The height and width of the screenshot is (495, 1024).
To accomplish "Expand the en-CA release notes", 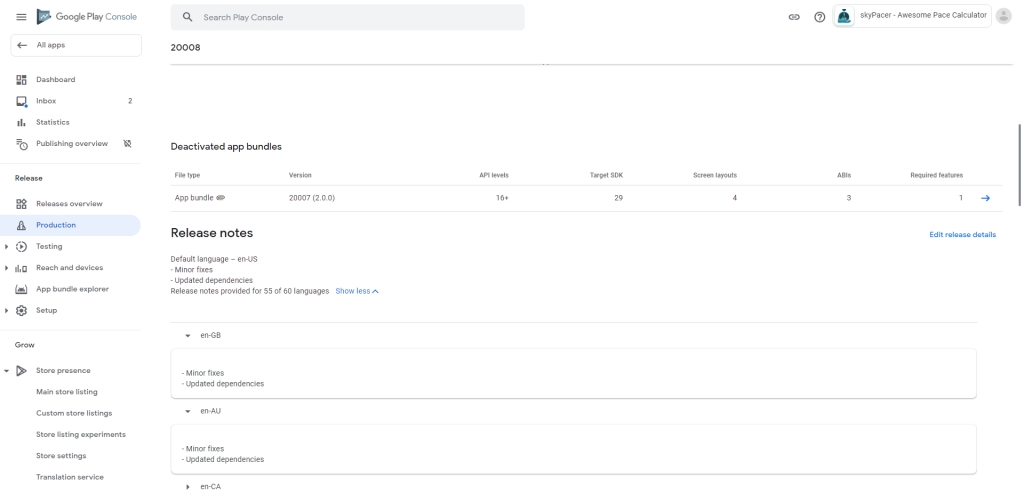I will [188, 487].
